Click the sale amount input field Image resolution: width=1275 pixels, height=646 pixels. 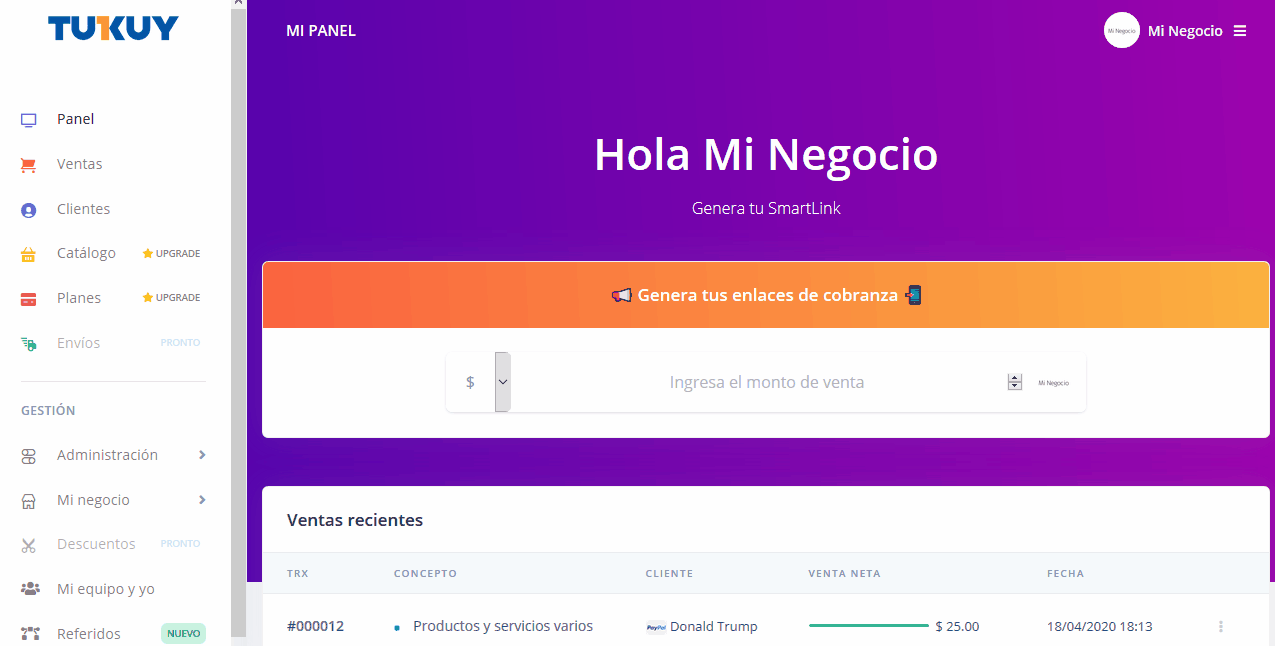pos(766,382)
